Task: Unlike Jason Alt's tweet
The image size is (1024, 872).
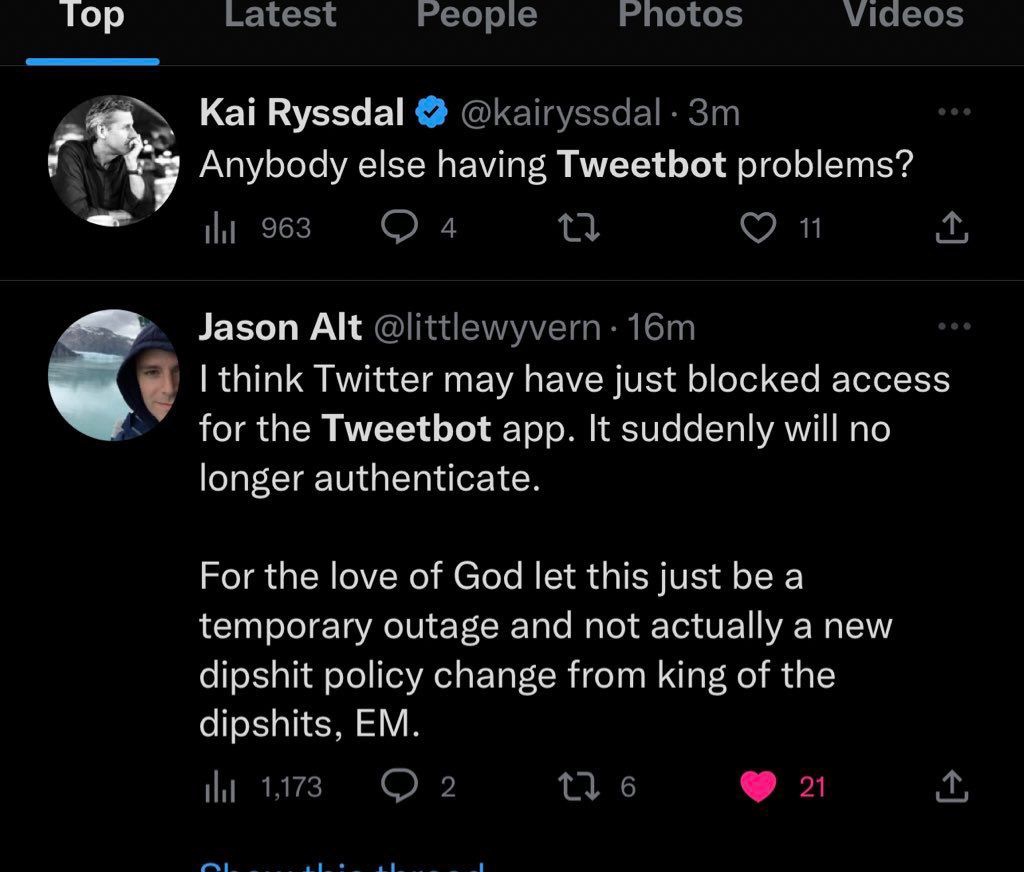Action: 759,787
